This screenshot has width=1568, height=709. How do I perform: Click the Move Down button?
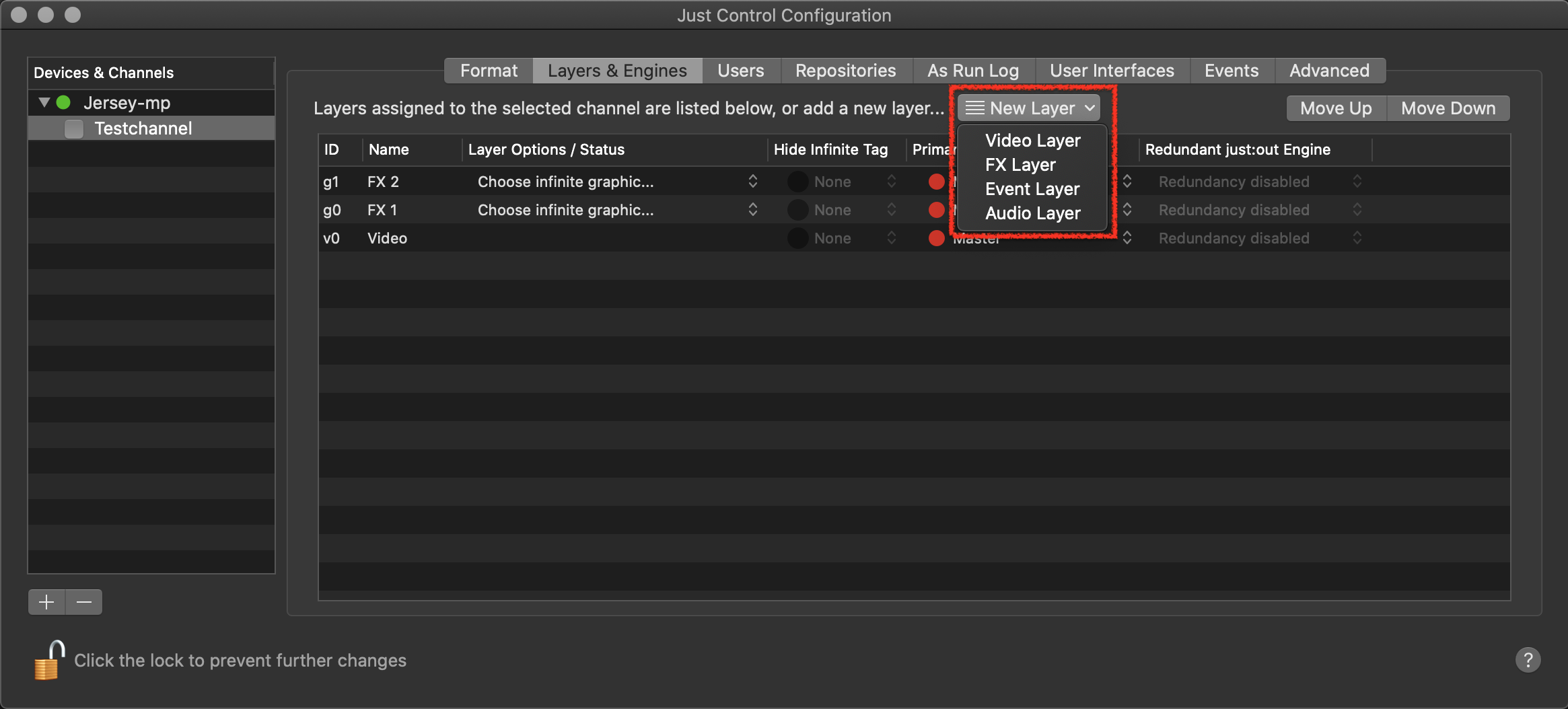(1448, 108)
